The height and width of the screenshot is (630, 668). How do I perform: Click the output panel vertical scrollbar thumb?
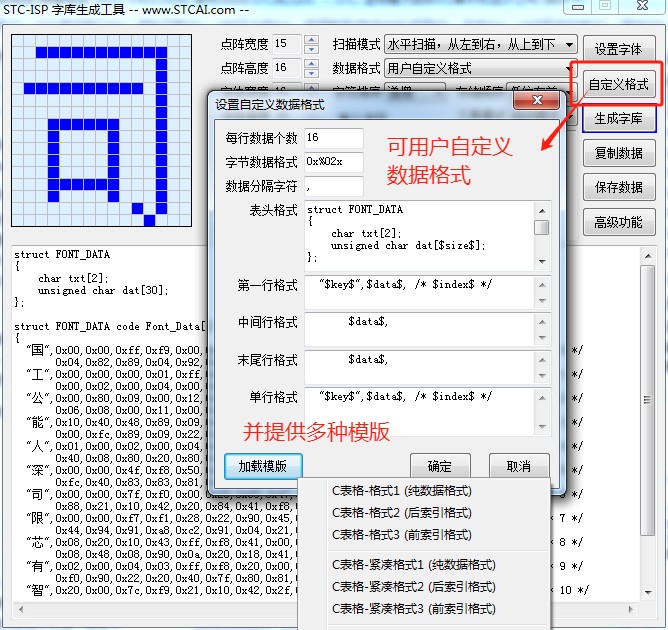(x=648, y=400)
